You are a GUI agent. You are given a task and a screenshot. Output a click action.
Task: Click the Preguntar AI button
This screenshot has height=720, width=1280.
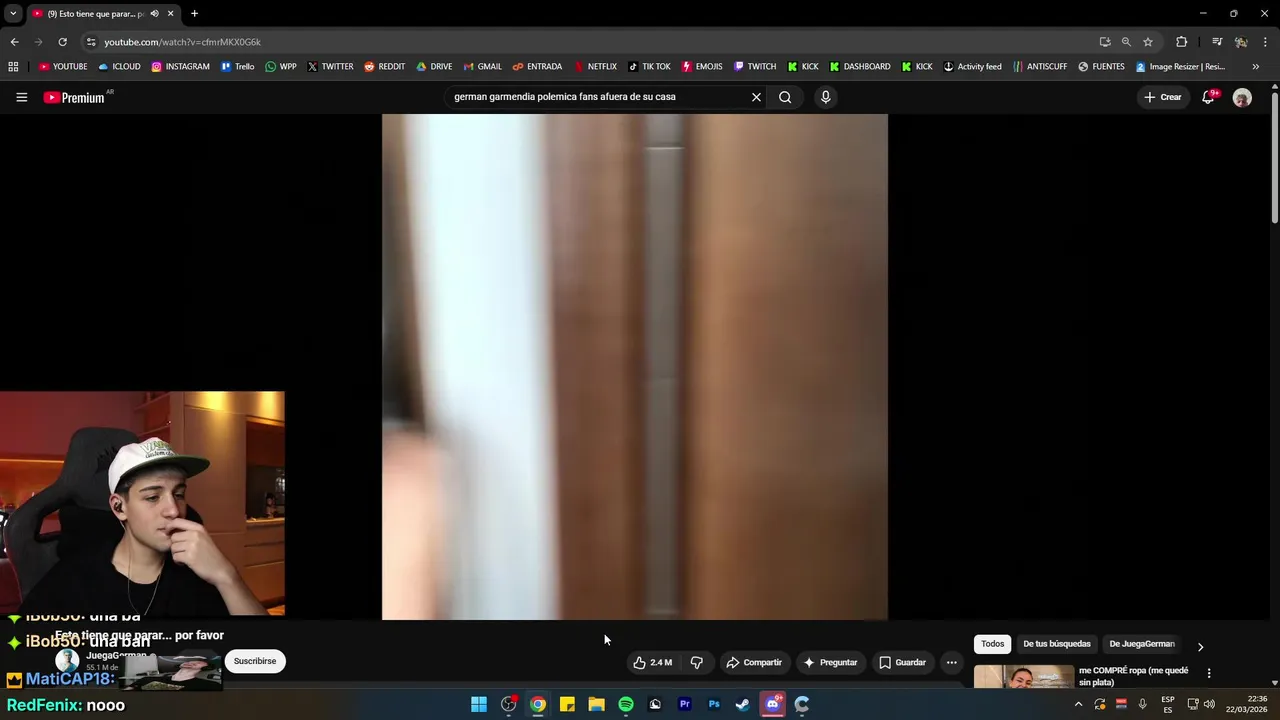[x=830, y=662]
